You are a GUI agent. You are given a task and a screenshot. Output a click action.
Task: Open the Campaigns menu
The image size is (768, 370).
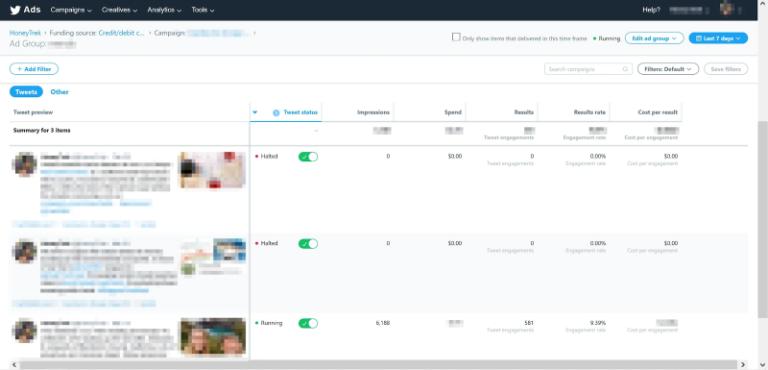[x=71, y=10]
